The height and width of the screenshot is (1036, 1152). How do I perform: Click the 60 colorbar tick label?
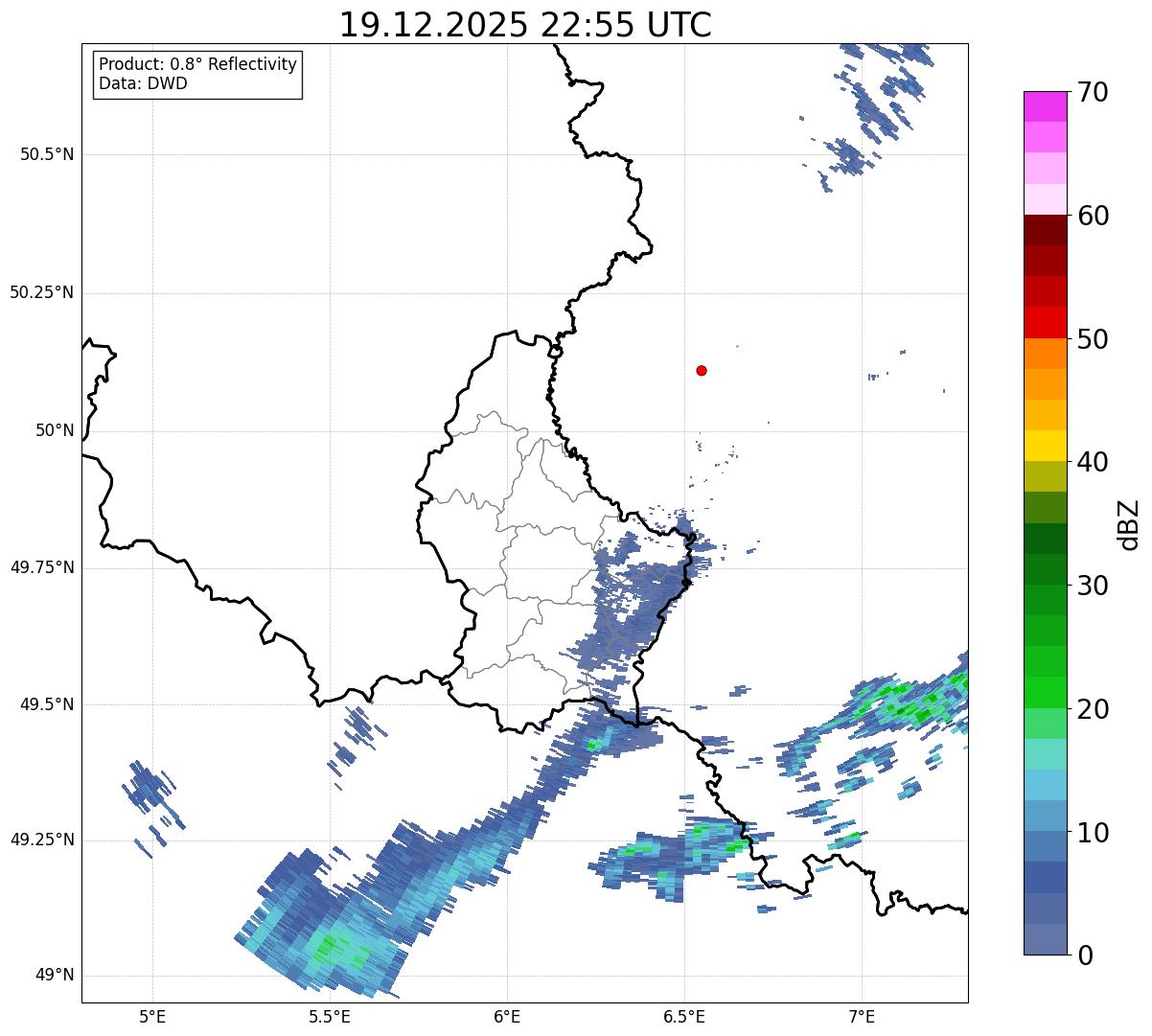[x=1093, y=216]
